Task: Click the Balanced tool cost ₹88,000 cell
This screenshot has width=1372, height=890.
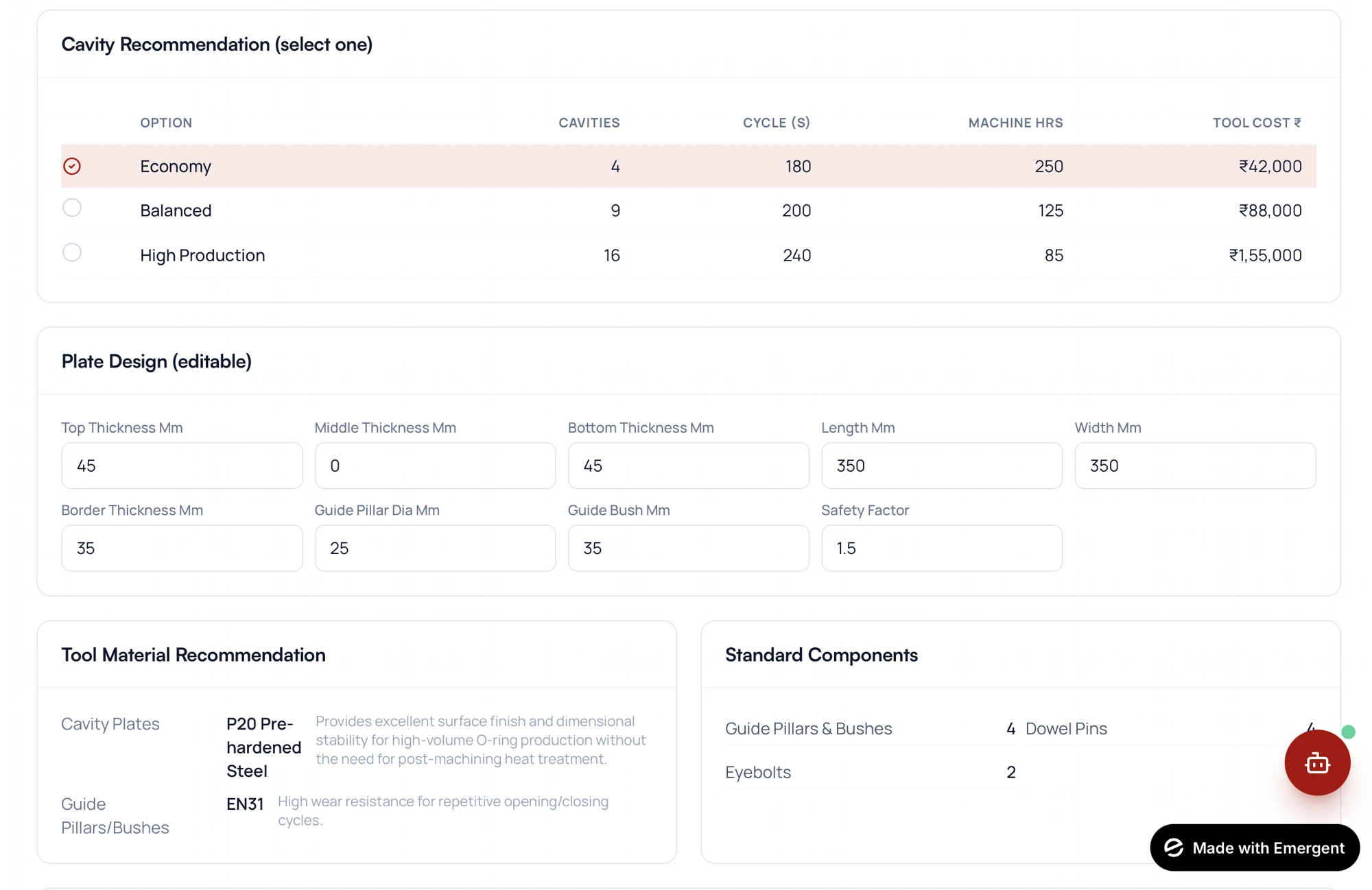Action: pyautogui.click(x=1270, y=211)
